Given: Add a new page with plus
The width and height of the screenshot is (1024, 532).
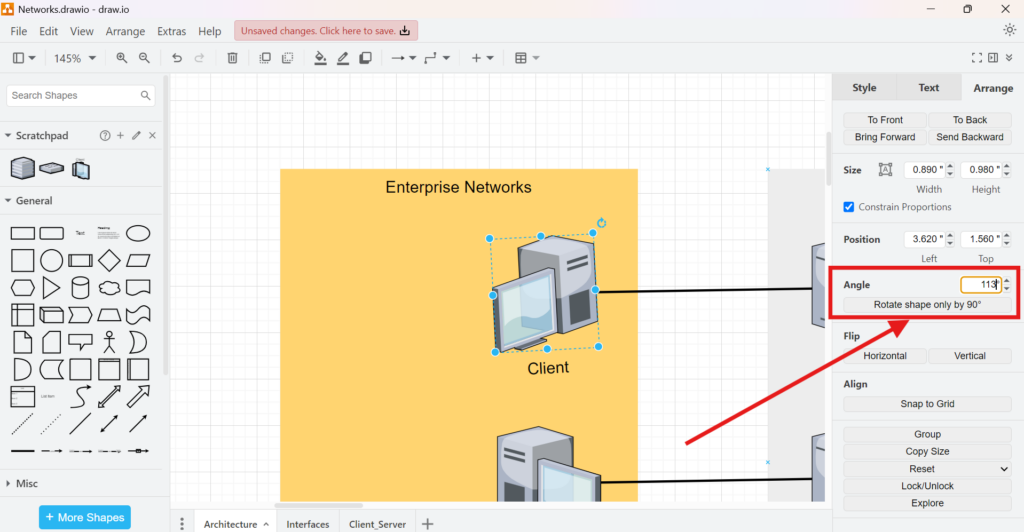Looking at the screenshot, I should 427,524.
